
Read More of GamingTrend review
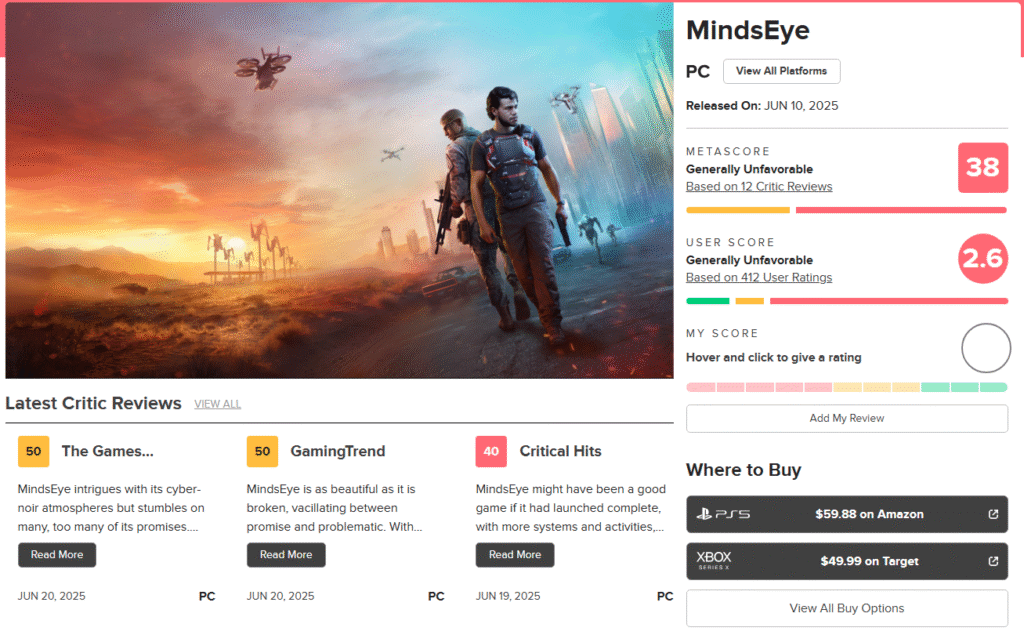coord(286,555)
